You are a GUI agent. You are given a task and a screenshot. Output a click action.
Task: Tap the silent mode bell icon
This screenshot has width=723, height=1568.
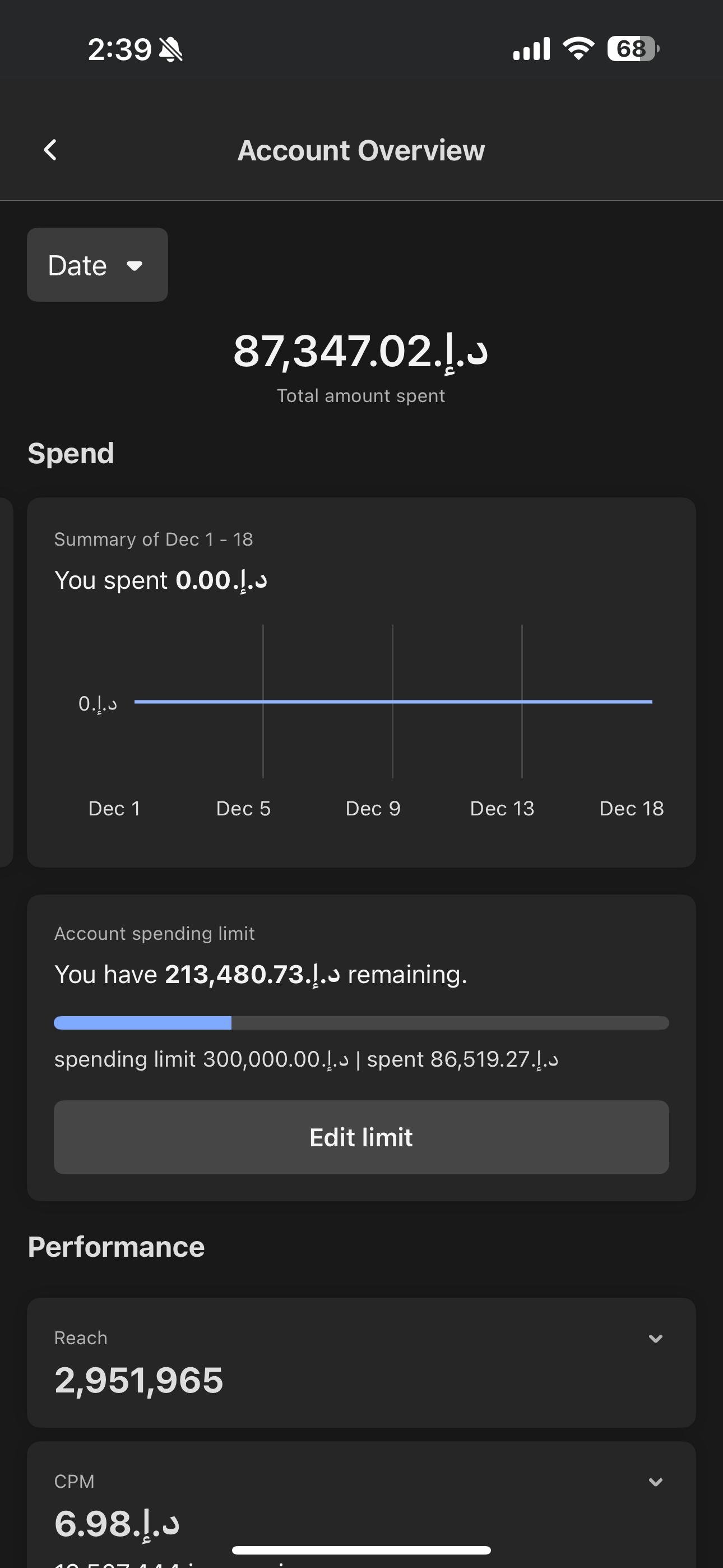170,49
